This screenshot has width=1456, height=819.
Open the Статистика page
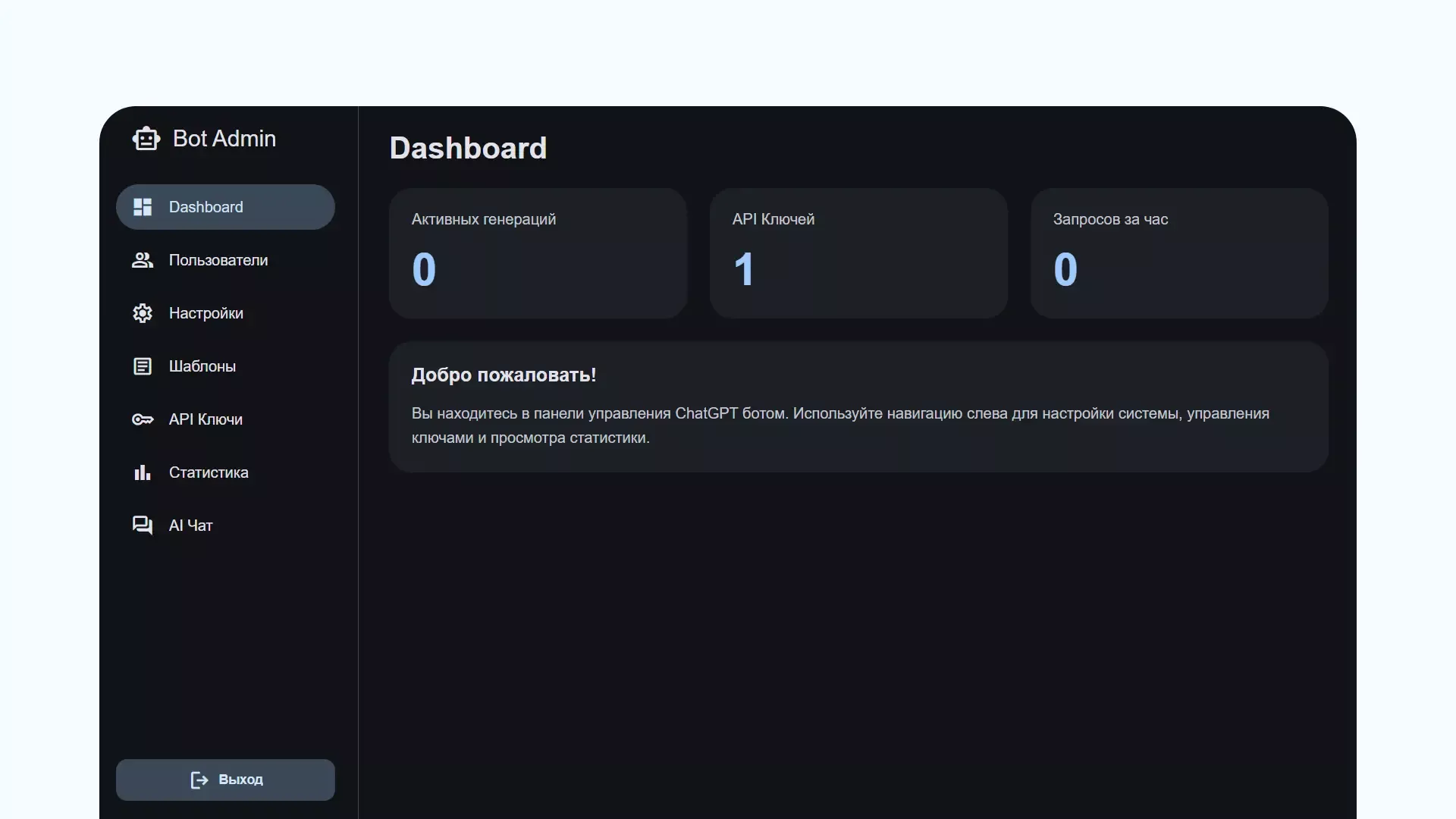pyautogui.click(x=209, y=472)
